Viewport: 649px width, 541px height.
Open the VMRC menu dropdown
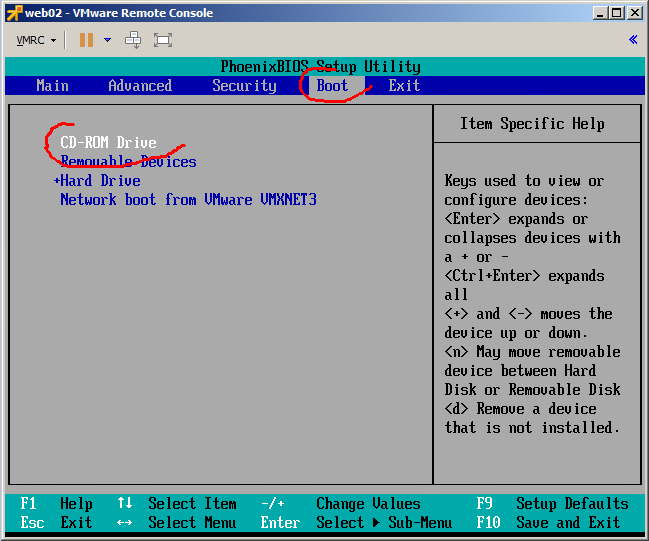click(36, 40)
